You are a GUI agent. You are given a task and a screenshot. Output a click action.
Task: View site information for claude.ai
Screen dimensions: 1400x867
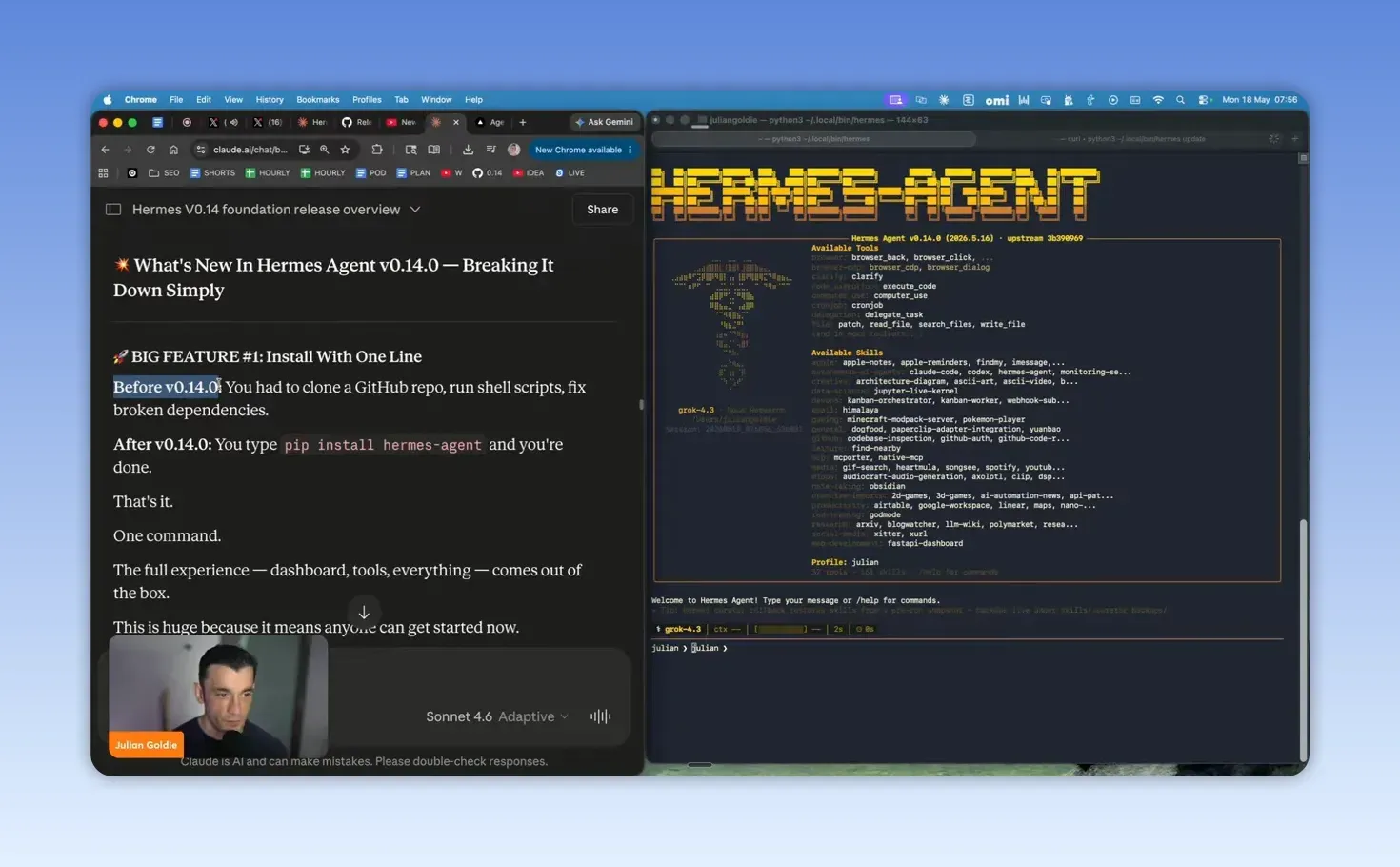pyautogui.click(x=201, y=150)
